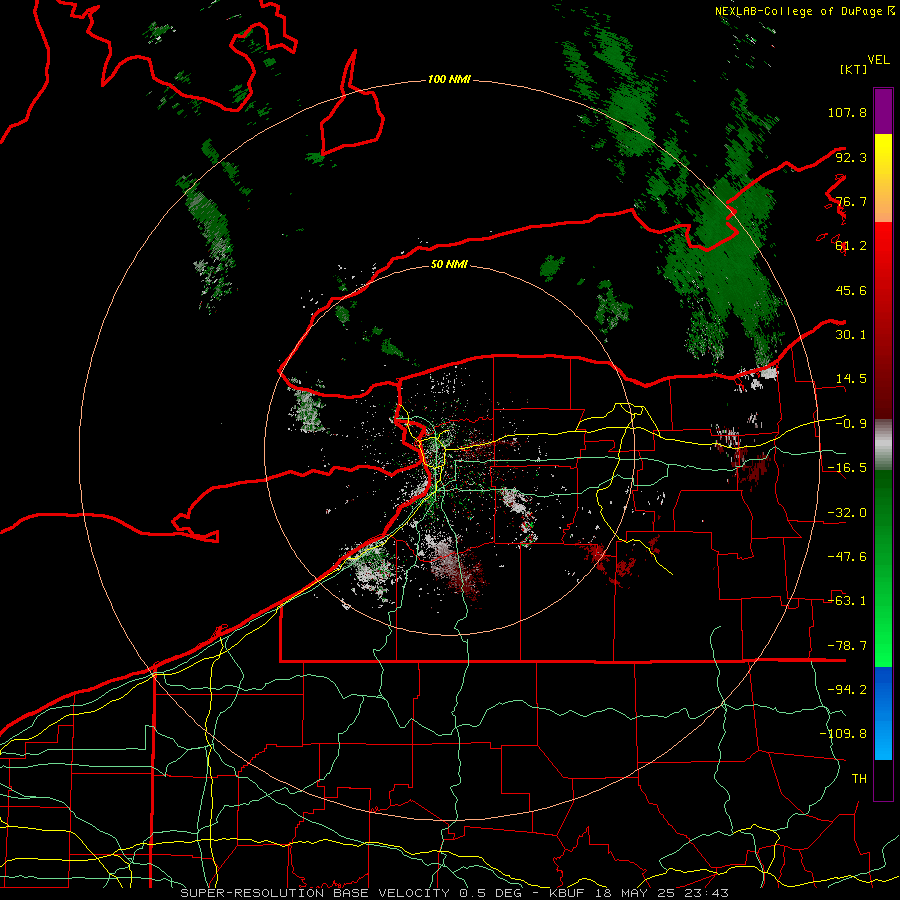The height and width of the screenshot is (900, 900).
Task: Click the -94.2 legend value
Action: [847, 689]
